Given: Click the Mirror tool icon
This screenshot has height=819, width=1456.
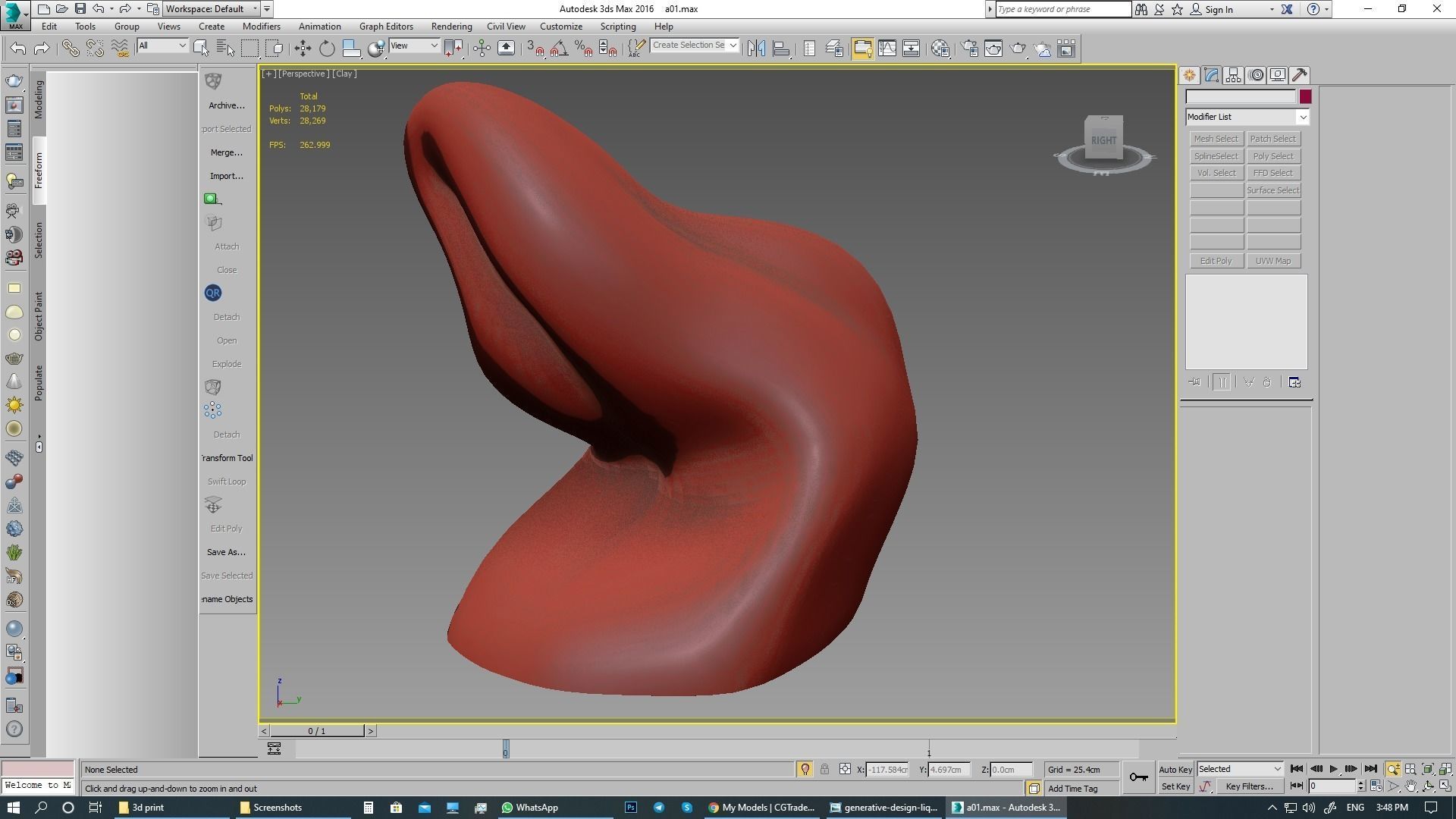Looking at the screenshot, I should (756, 49).
